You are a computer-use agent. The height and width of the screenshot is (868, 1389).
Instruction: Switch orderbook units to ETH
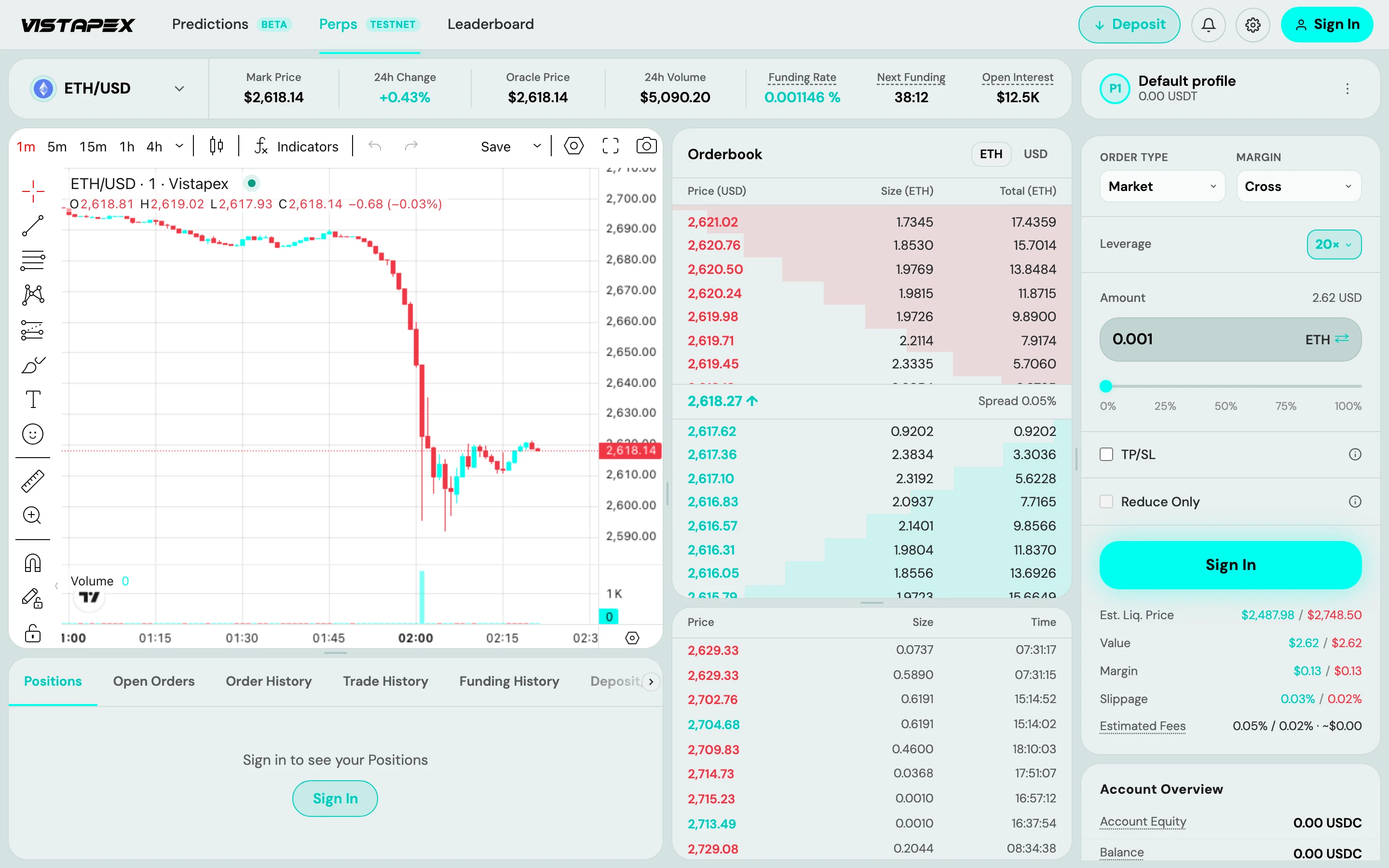coord(991,154)
